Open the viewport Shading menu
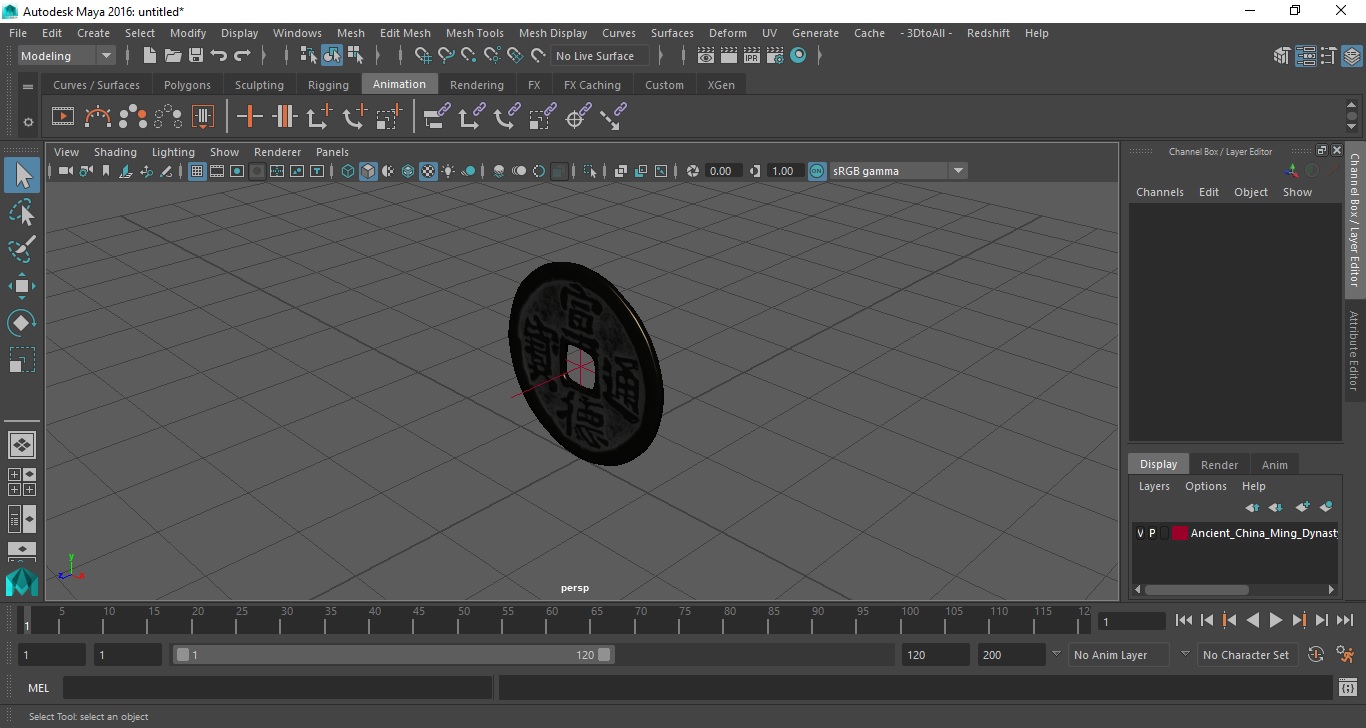This screenshot has width=1366, height=728. click(x=115, y=152)
